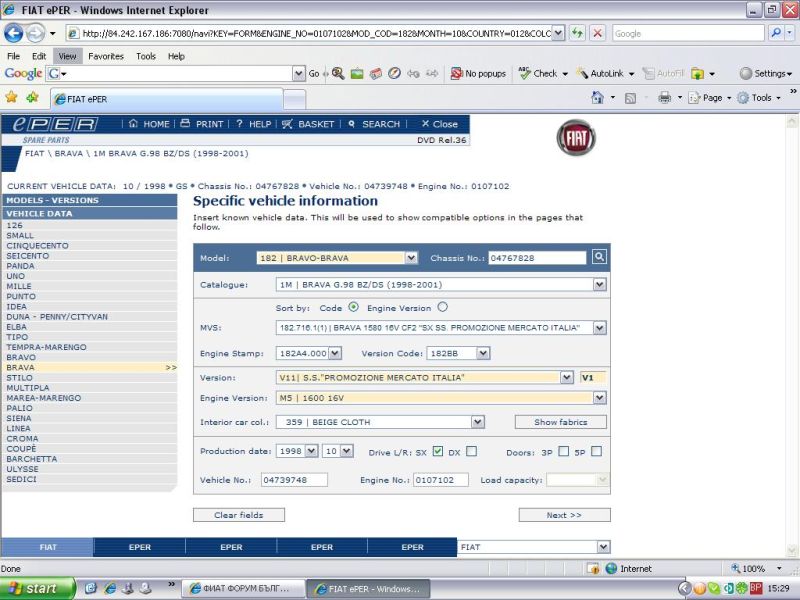This screenshot has width=800, height=600.
Task: Select the Engine Version sort radio button
Action: pos(442,307)
